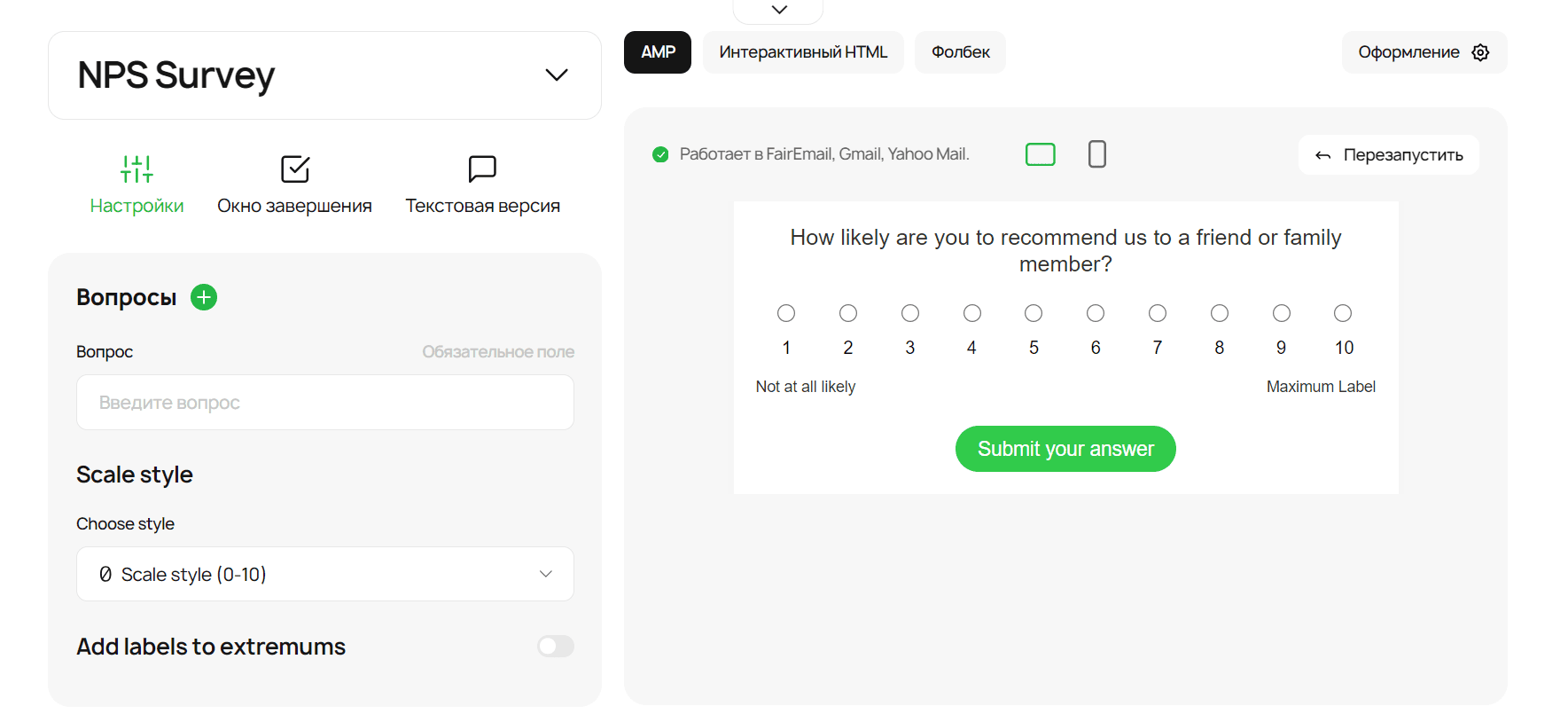Toggle Add labels to extremums switch
The width and height of the screenshot is (1568, 722).
[x=556, y=647]
